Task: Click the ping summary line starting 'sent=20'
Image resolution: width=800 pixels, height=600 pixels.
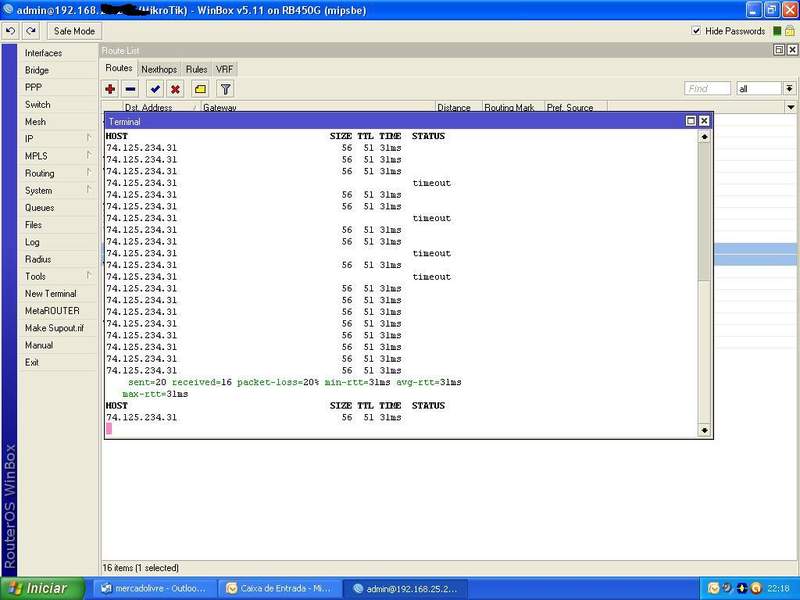Action: click(294, 382)
